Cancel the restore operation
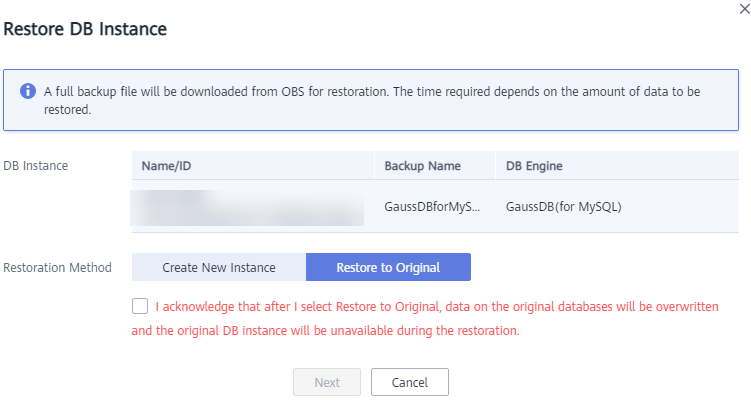The width and height of the screenshot is (751, 404). tap(410, 382)
